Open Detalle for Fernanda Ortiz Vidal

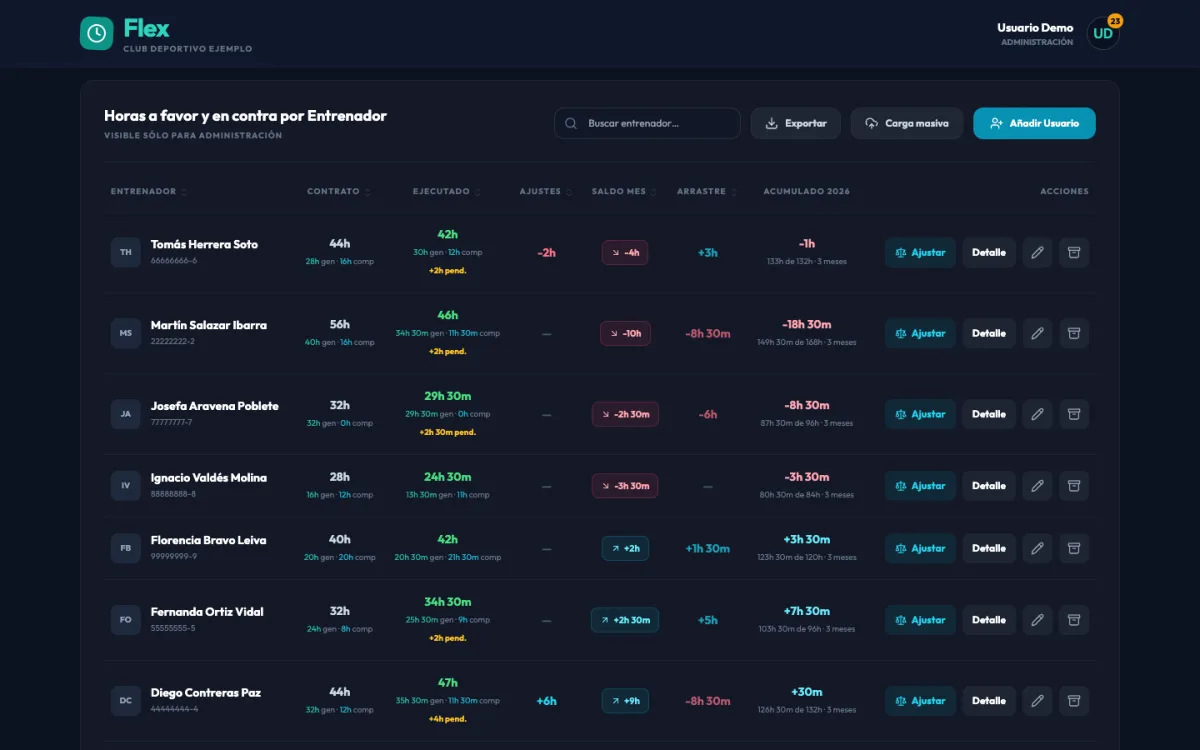click(989, 620)
